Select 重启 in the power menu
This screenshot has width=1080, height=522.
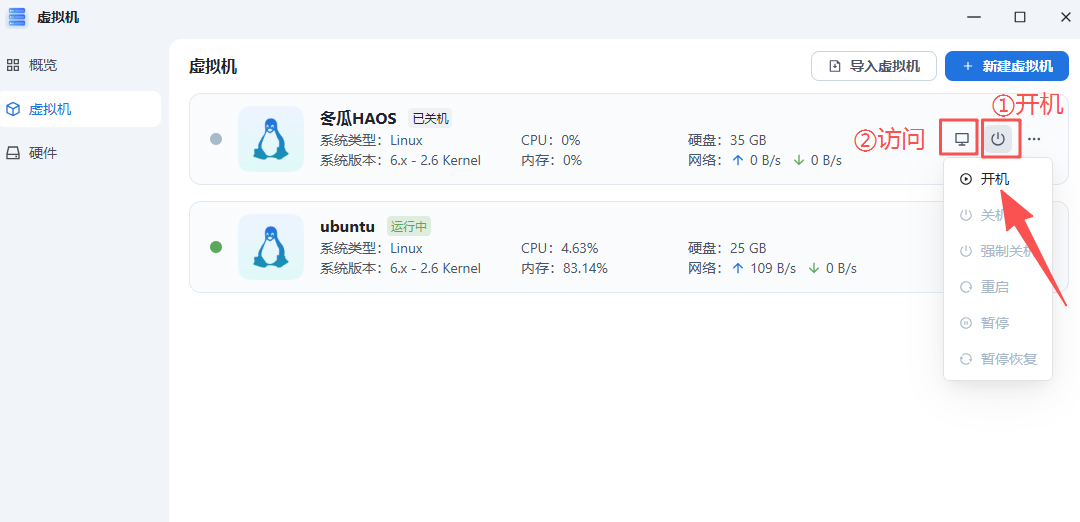pyautogui.click(x=994, y=287)
